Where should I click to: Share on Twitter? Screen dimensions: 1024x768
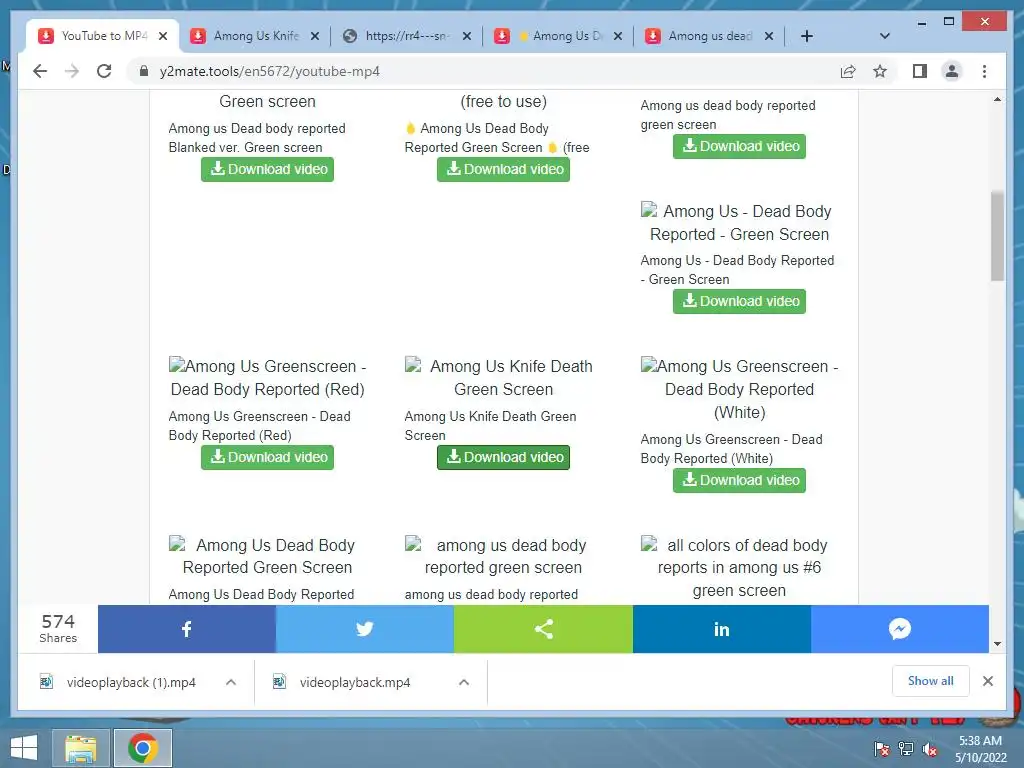coord(364,629)
